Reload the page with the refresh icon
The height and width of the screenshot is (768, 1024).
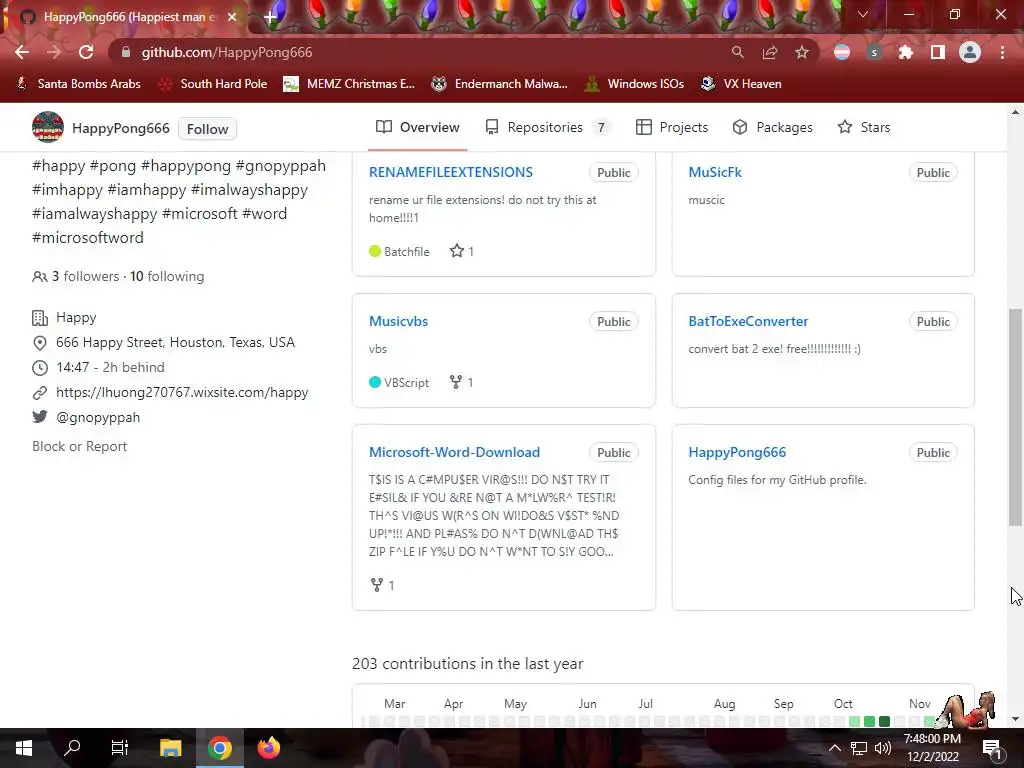click(x=86, y=52)
